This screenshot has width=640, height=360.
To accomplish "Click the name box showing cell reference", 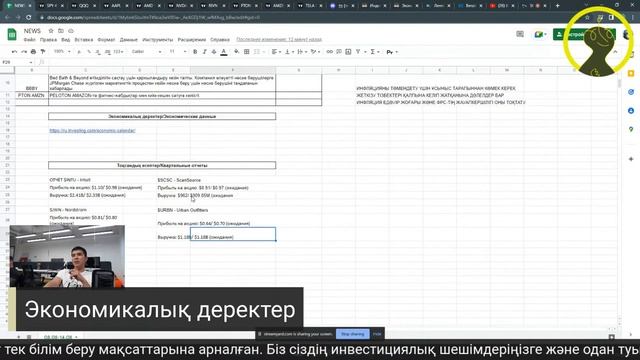I will tap(17, 62).
